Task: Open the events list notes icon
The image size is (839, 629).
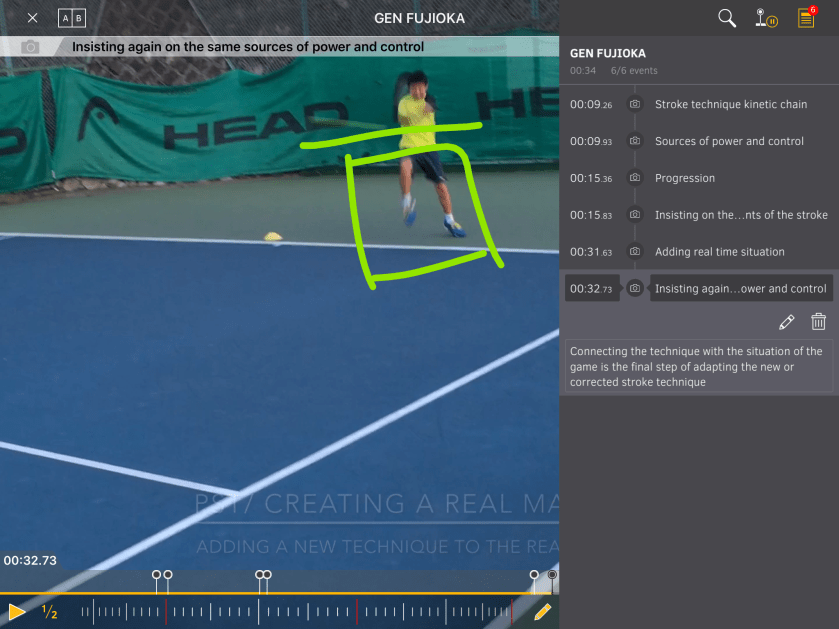Action: point(805,18)
